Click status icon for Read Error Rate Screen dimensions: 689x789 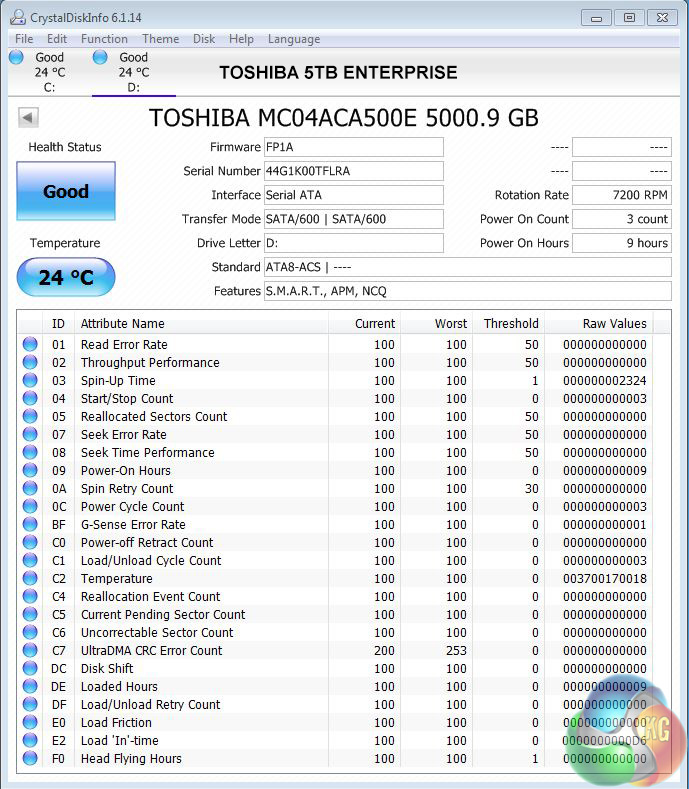[x=30, y=344]
